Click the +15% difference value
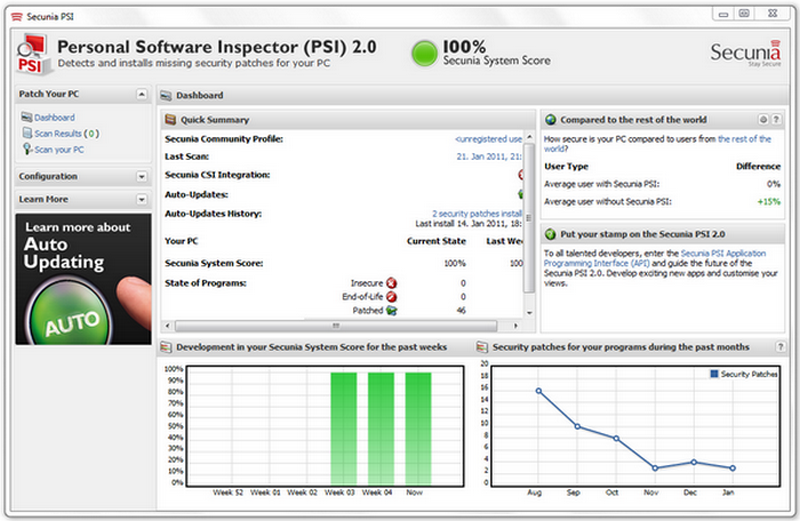800x521 pixels. point(769,202)
